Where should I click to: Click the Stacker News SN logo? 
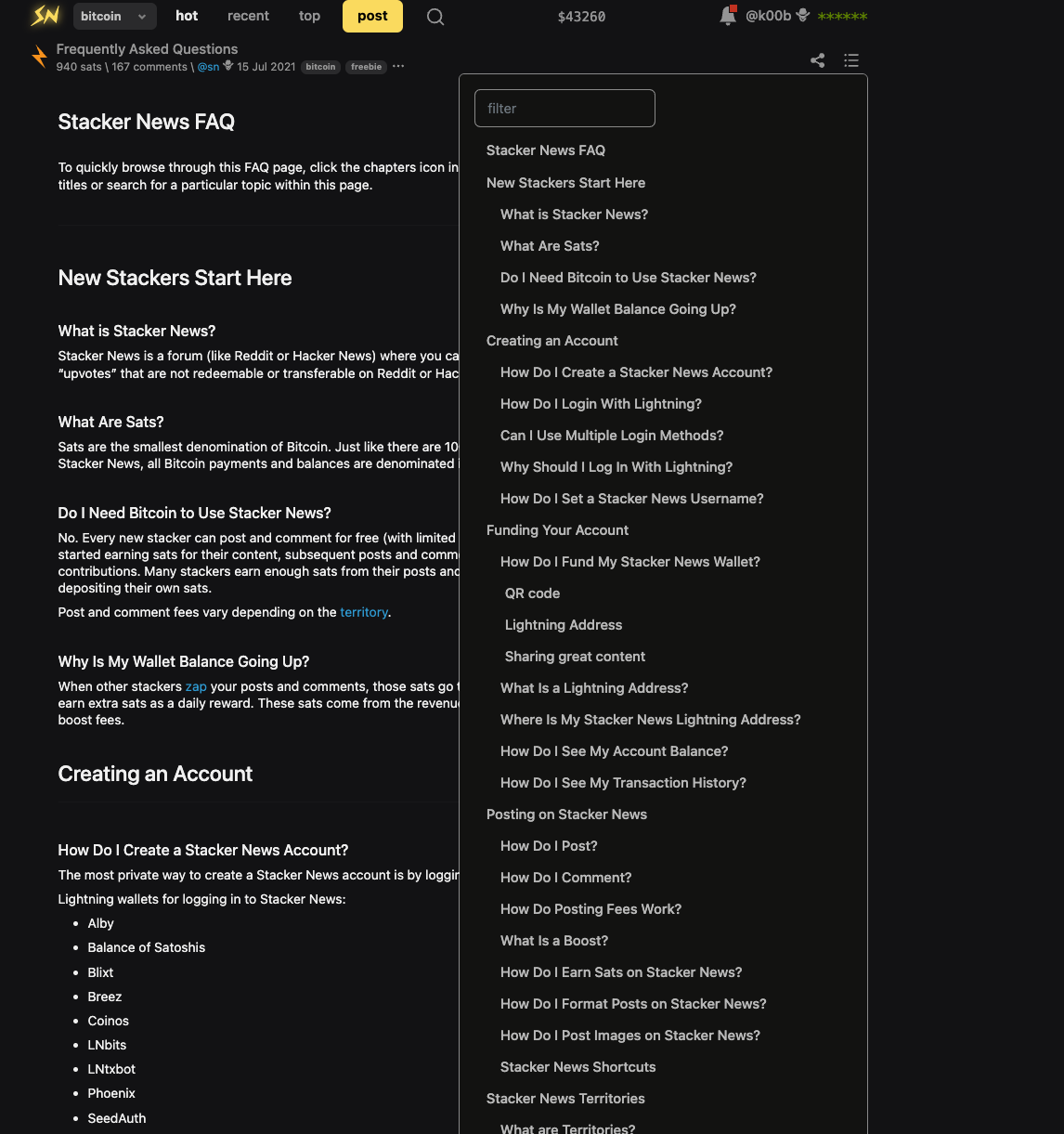(x=45, y=16)
